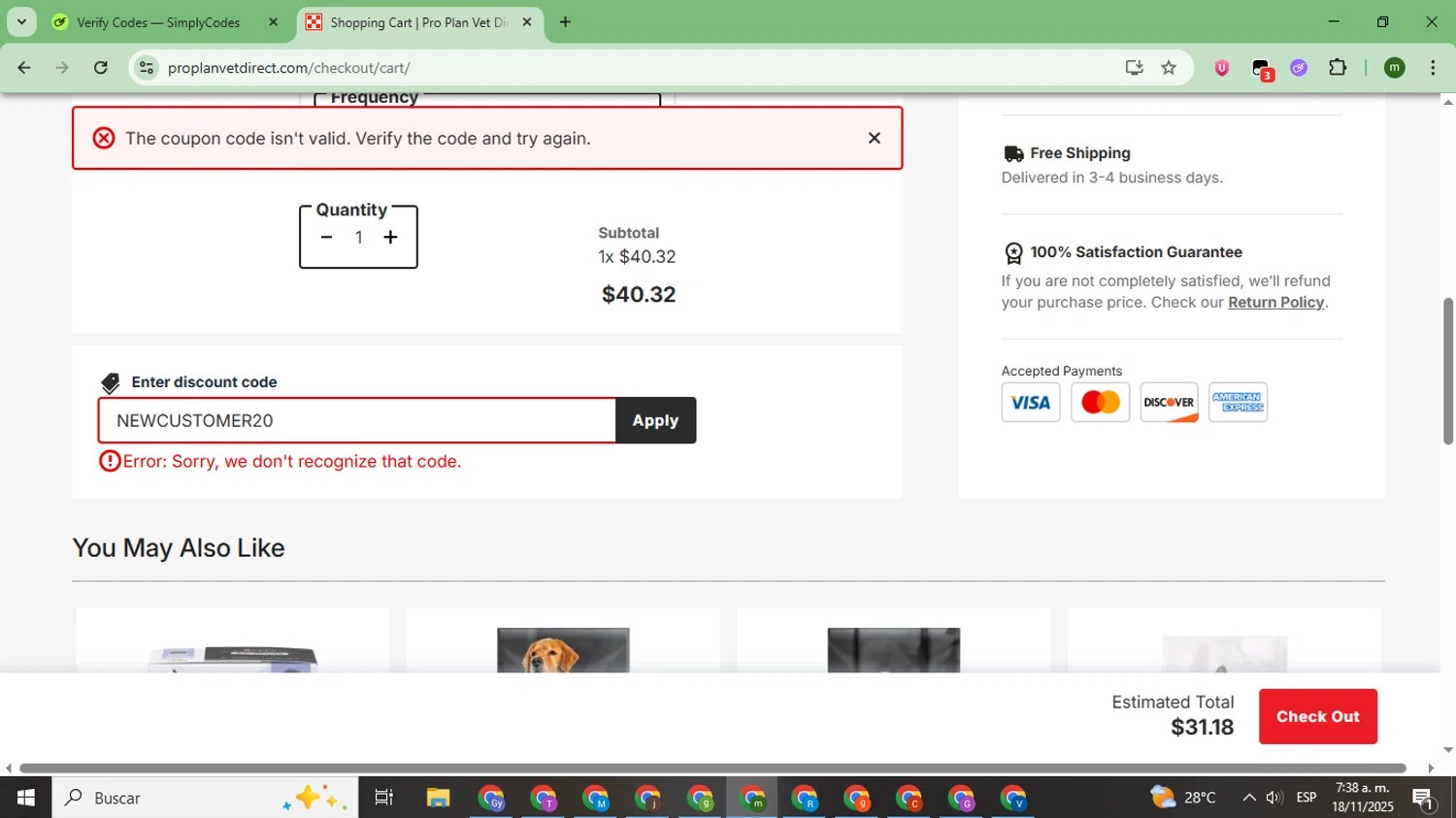The height and width of the screenshot is (818, 1456).
Task: Click the Check Out button
Action: [x=1317, y=716]
